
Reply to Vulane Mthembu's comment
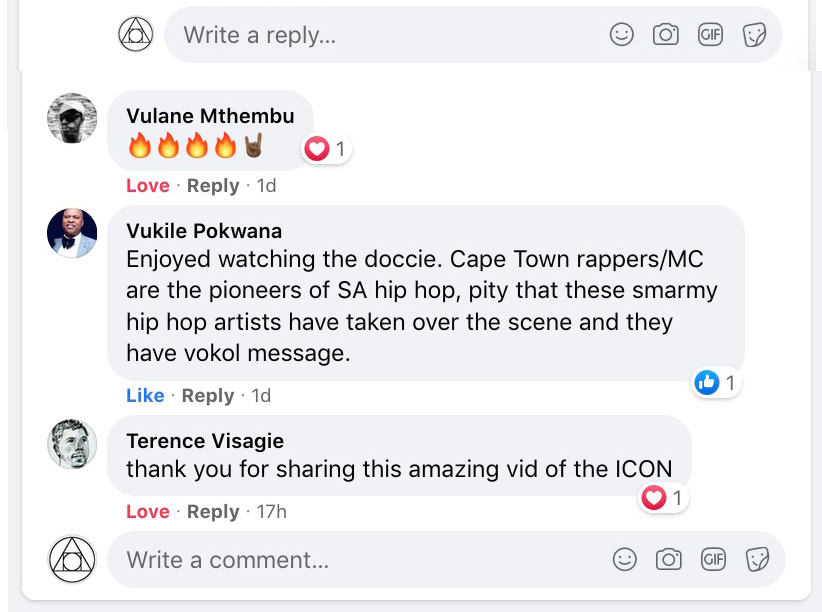pyautogui.click(x=213, y=186)
